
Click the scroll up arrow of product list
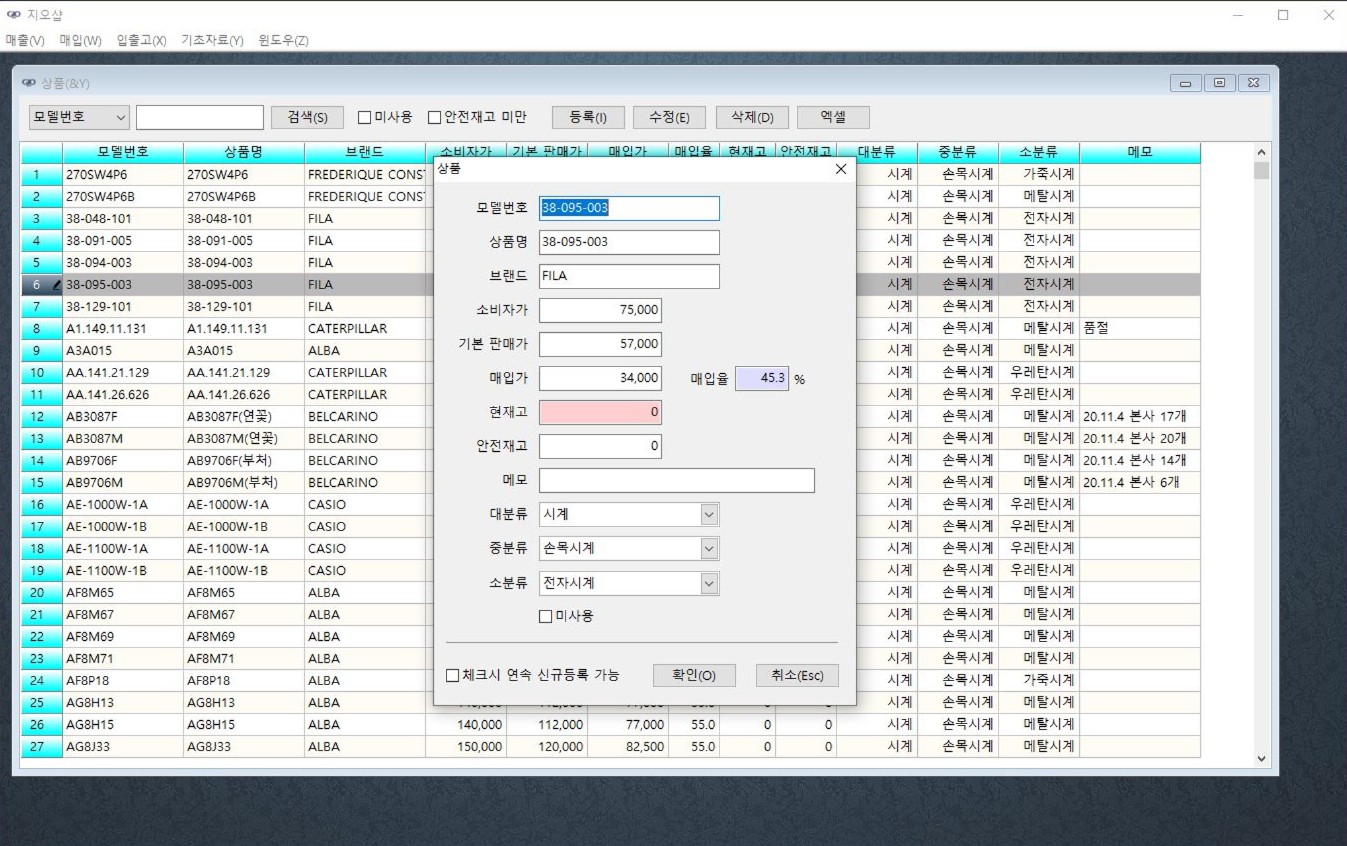click(1261, 153)
